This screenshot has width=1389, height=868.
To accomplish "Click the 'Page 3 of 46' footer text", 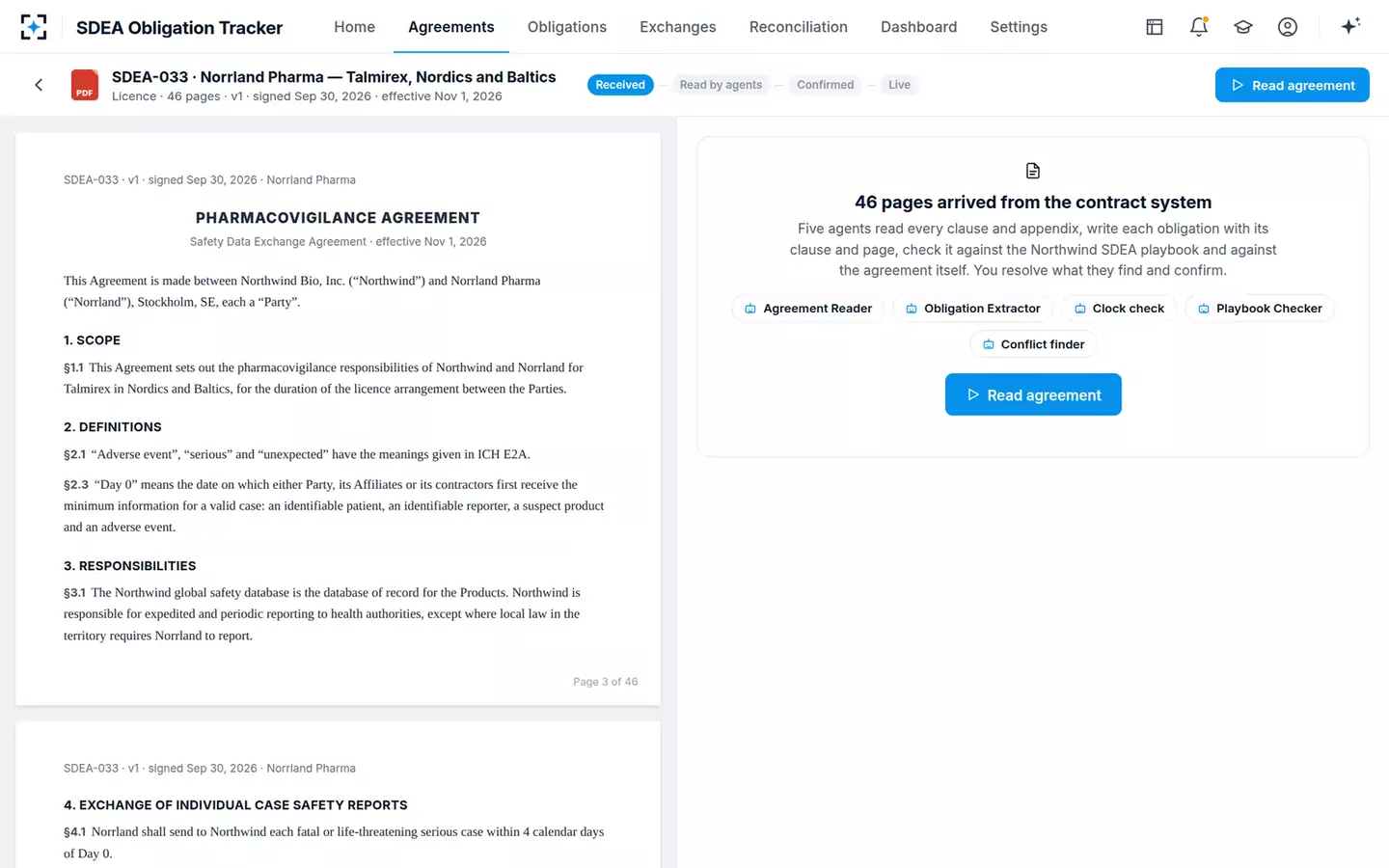I will pos(605,682).
